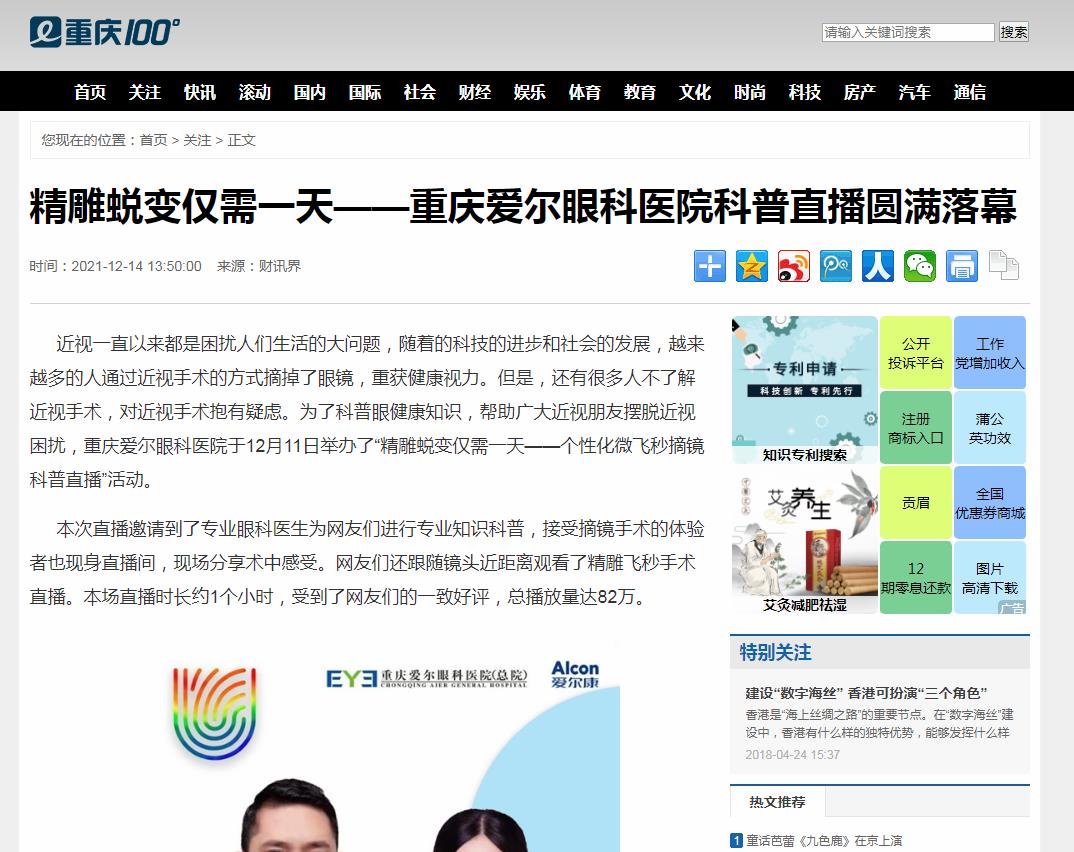Select 国内 in the nav bar
The image size is (1074, 852).
(x=310, y=92)
